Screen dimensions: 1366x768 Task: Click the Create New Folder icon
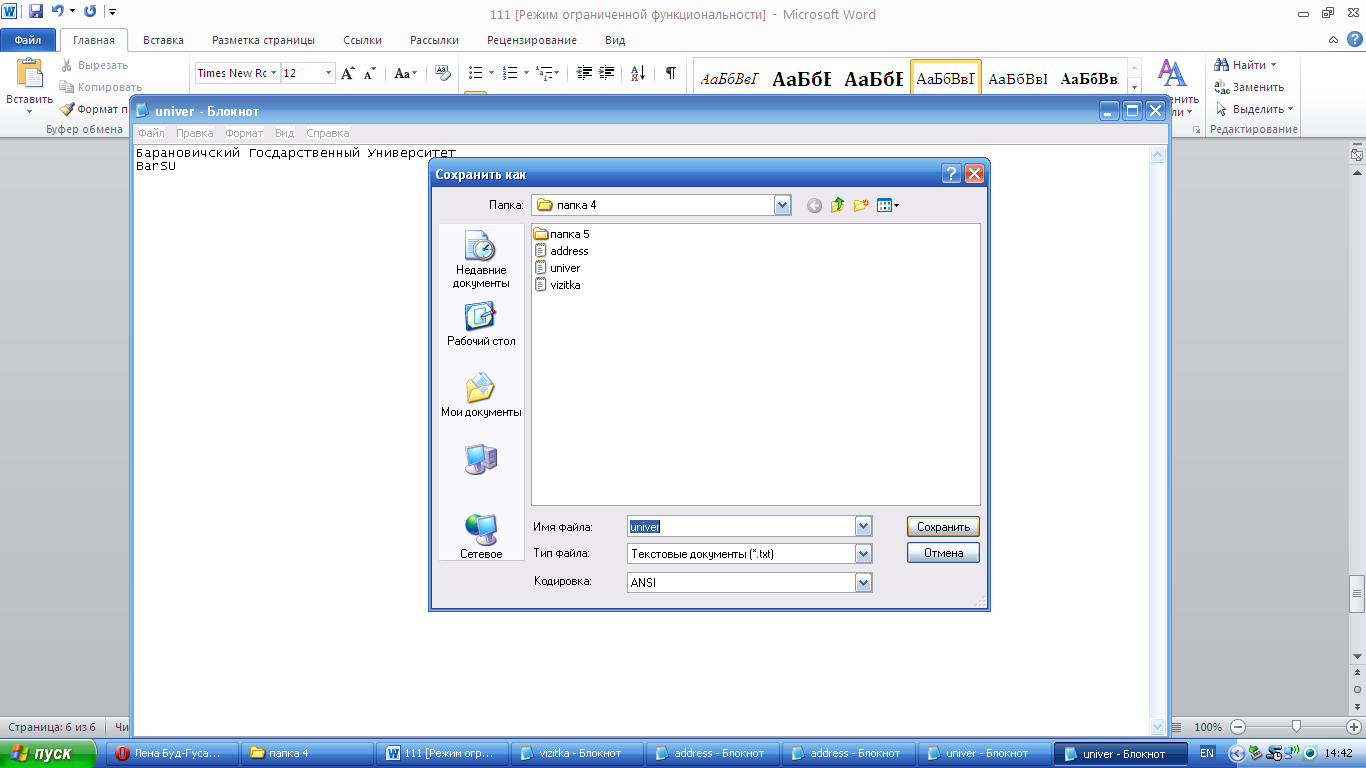click(x=861, y=205)
